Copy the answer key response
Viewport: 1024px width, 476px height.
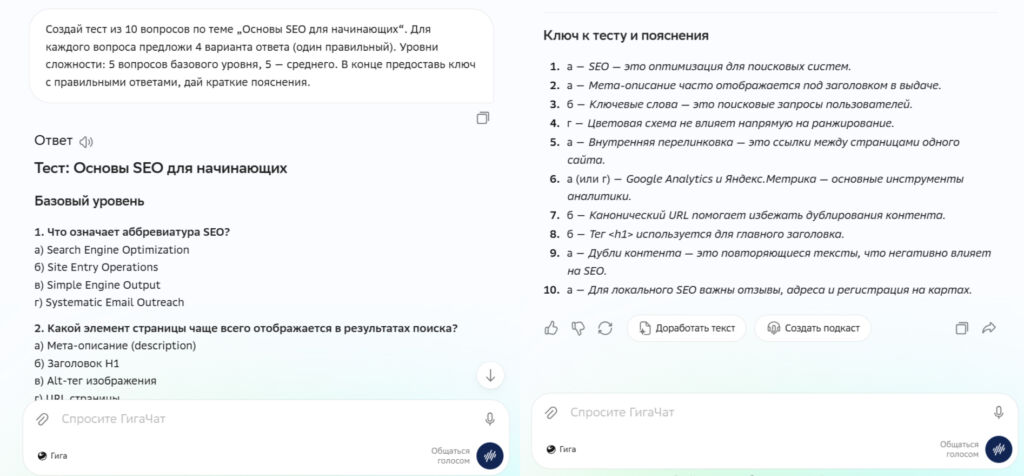[x=962, y=328]
